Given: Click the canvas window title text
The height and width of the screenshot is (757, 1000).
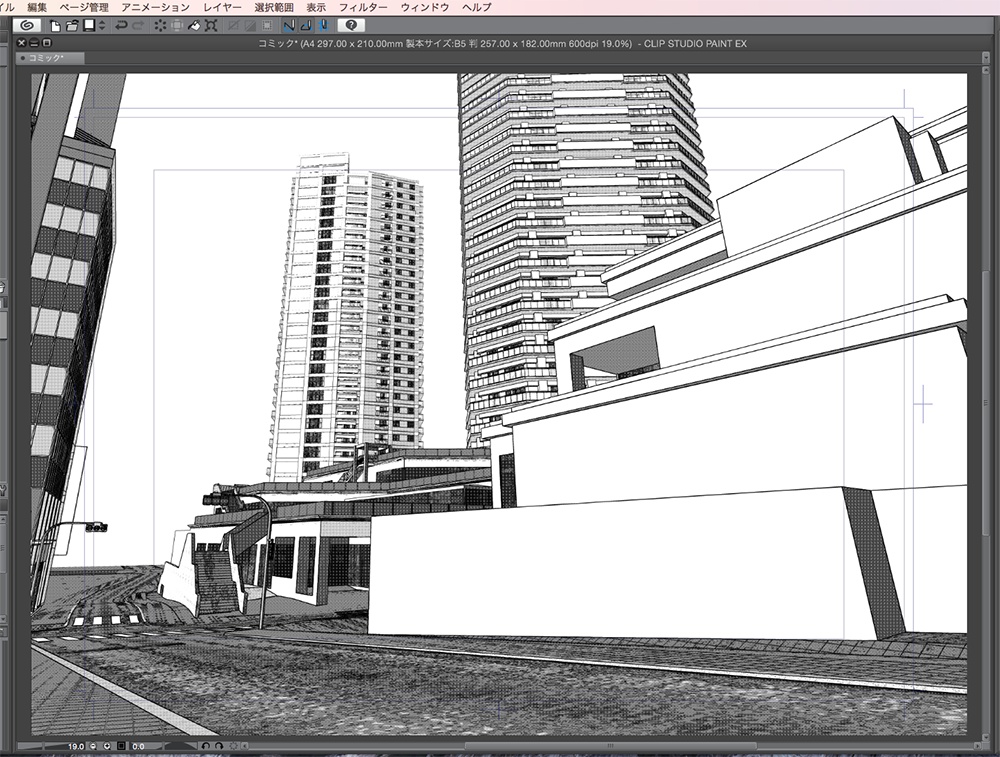Looking at the screenshot, I should [x=502, y=43].
